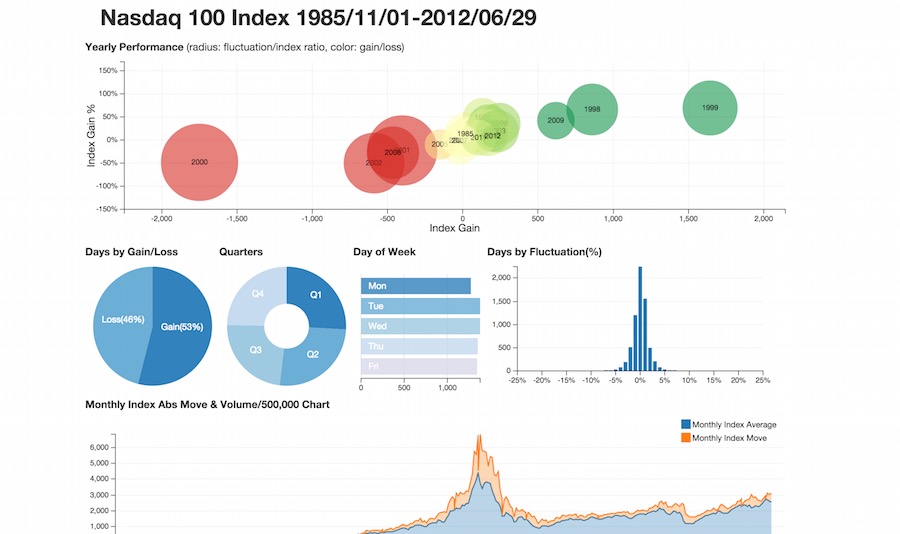Viewport: 900px width, 534px height.
Task: Filter by the Fri bar in Day of Week
Action: click(419, 366)
